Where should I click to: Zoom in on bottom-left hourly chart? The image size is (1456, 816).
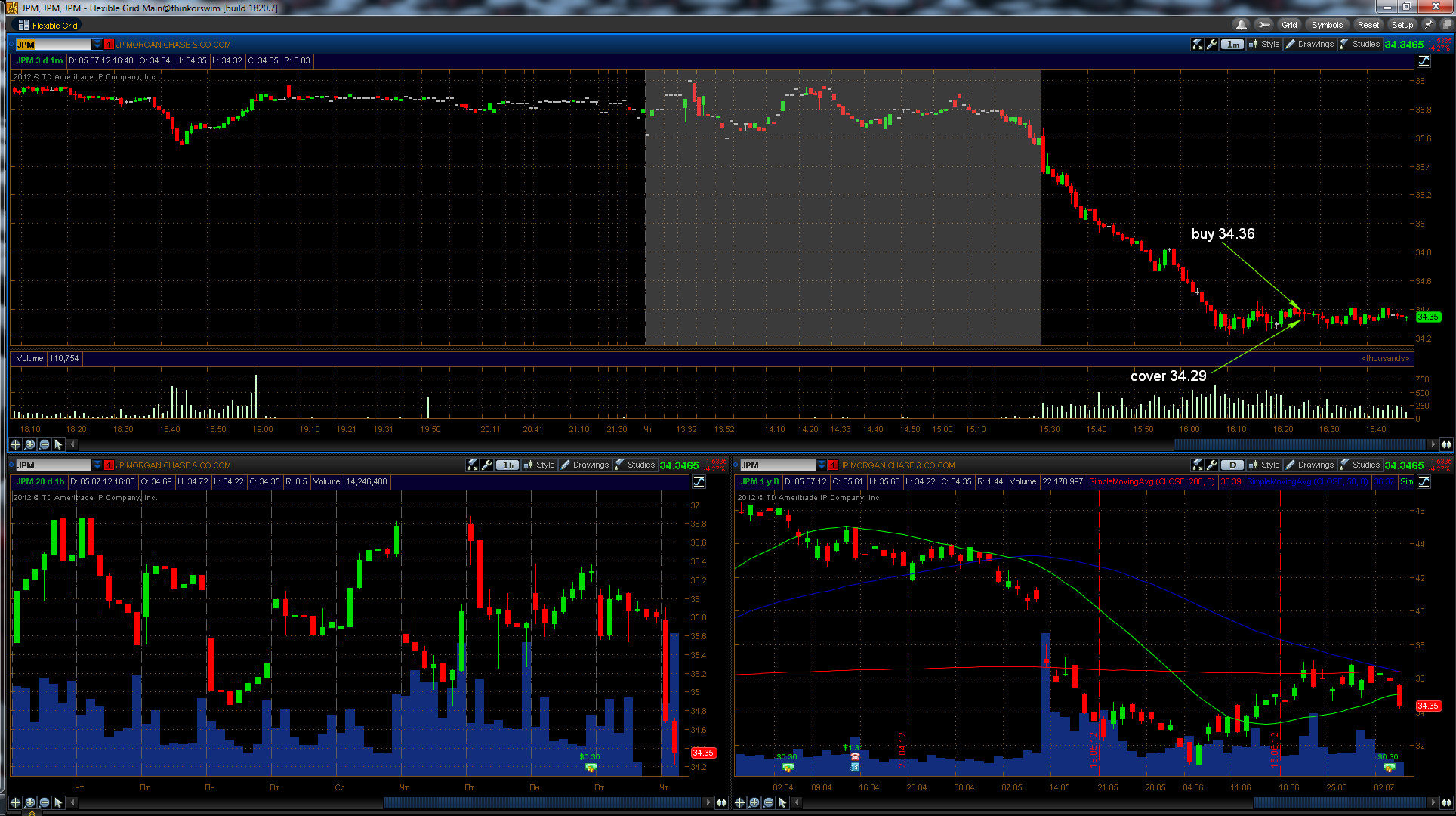coord(30,802)
